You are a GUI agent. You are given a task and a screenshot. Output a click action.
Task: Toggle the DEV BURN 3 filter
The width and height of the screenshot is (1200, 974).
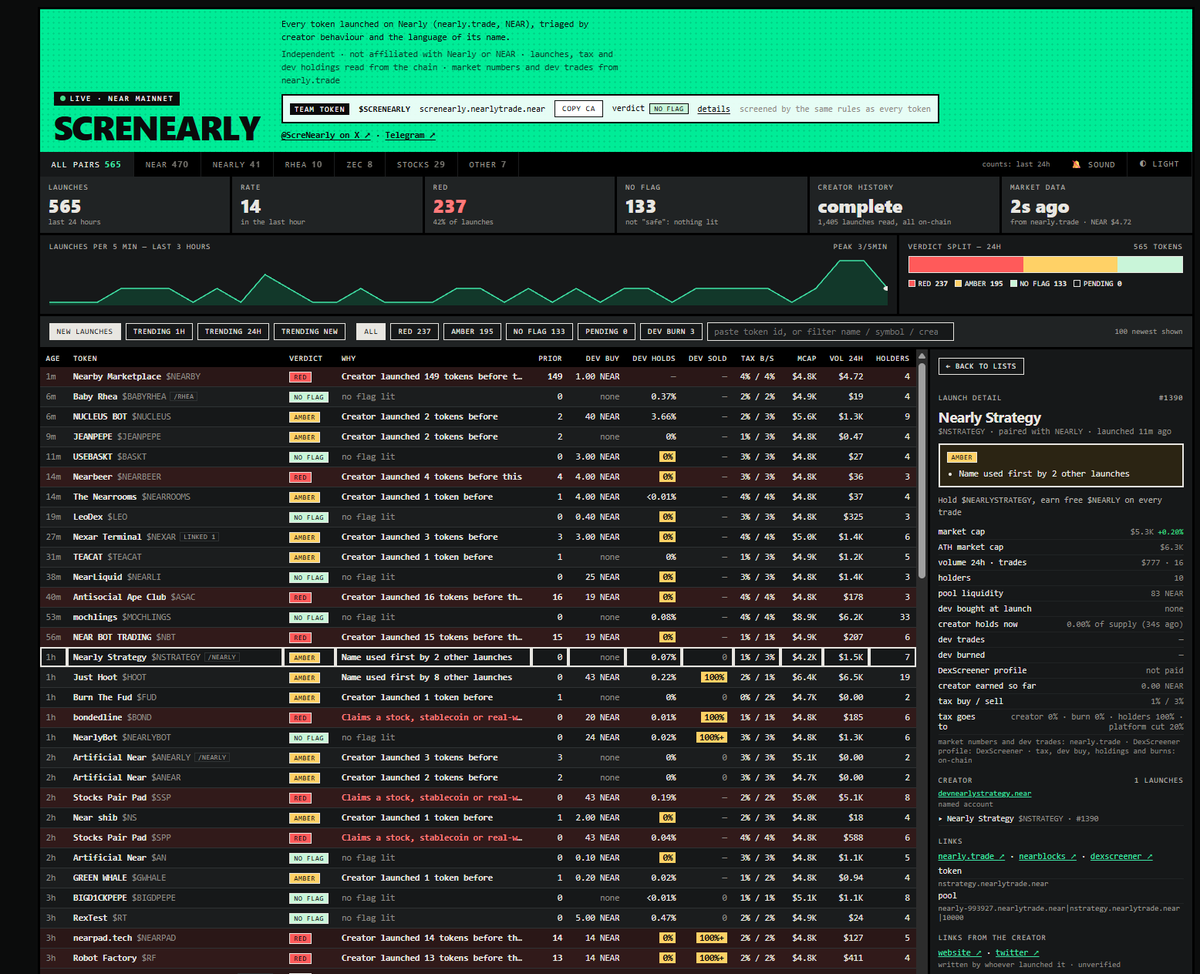[670, 331]
